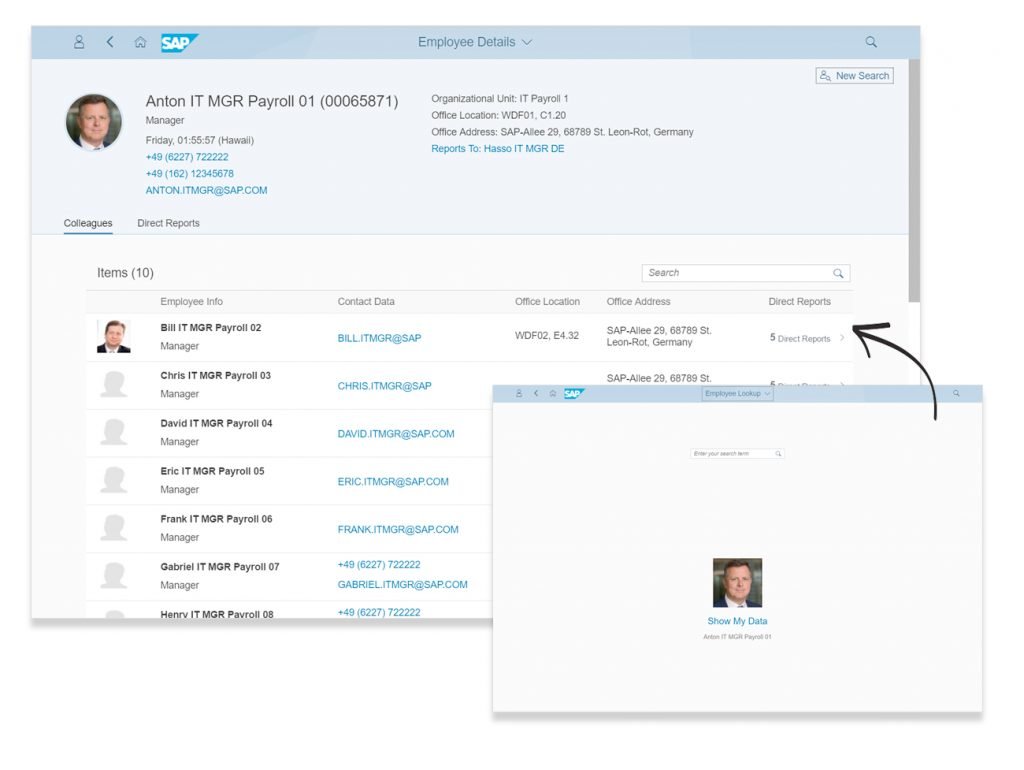Click the profile icon in the Employee Lookup window
1024x770 pixels.
tap(518, 393)
